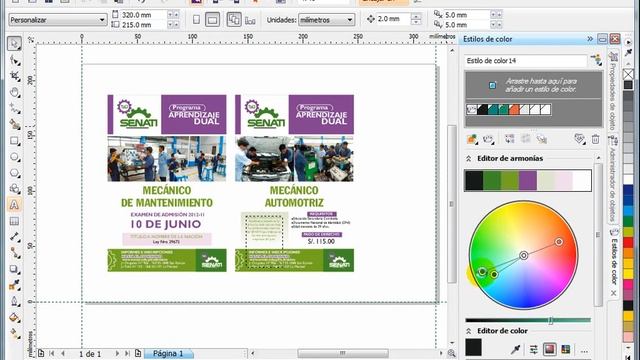This screenshot has width=640, height=360.
Task: Click the eyedropper in Editor de color
Action: [x=516, y=349]
